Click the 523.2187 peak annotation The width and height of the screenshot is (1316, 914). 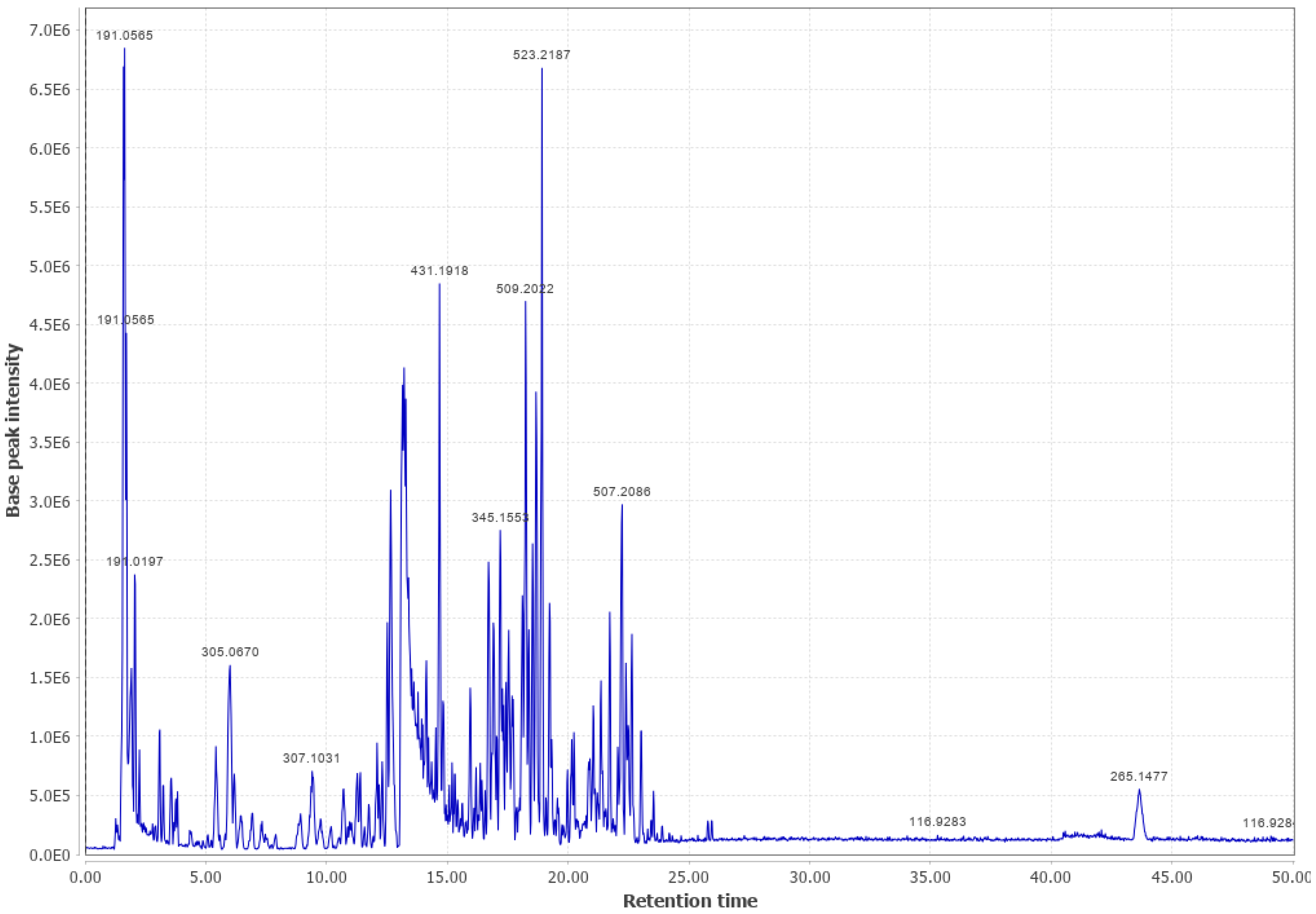541,55
